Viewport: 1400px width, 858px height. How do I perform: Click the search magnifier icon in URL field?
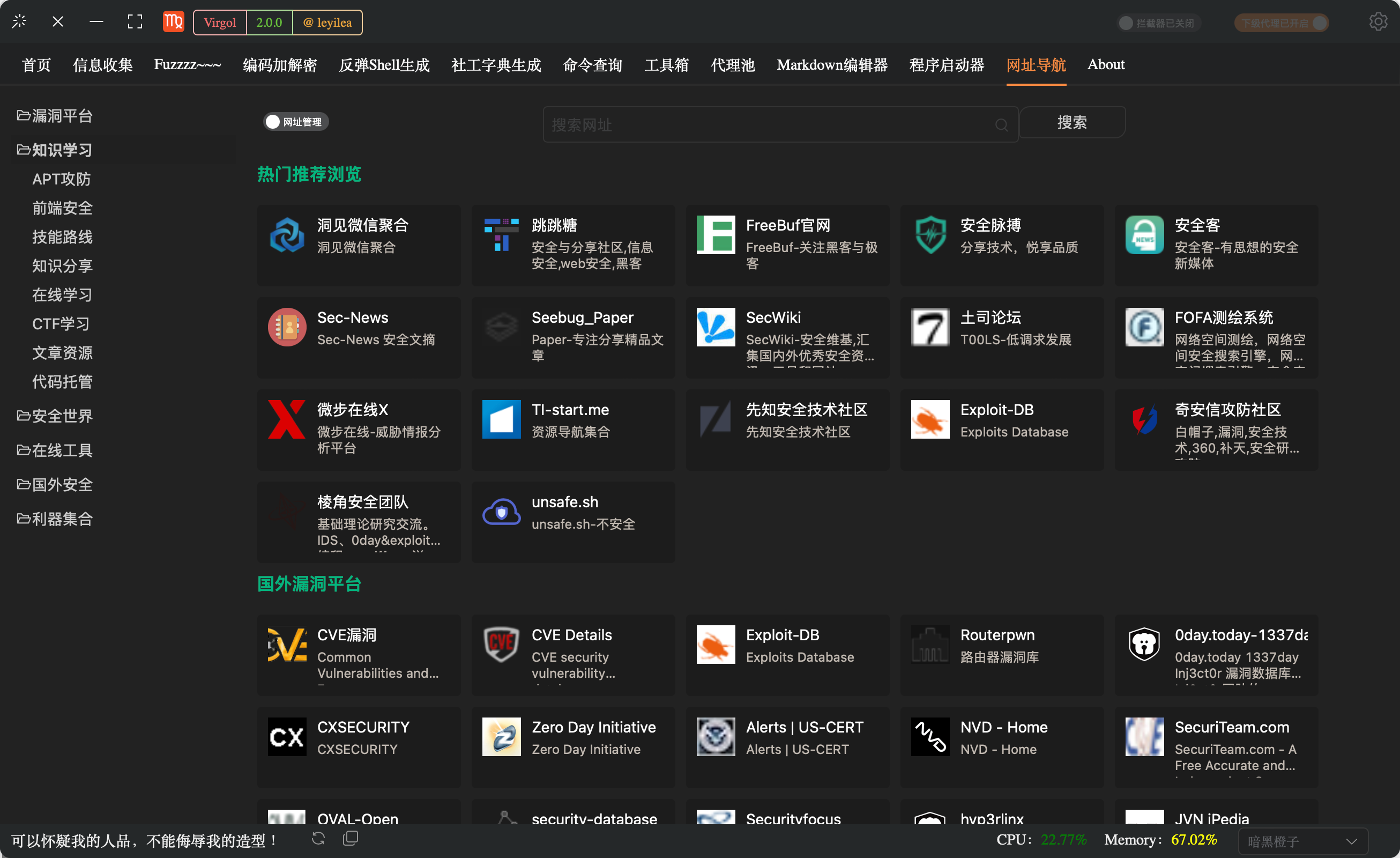(1001, 124)
